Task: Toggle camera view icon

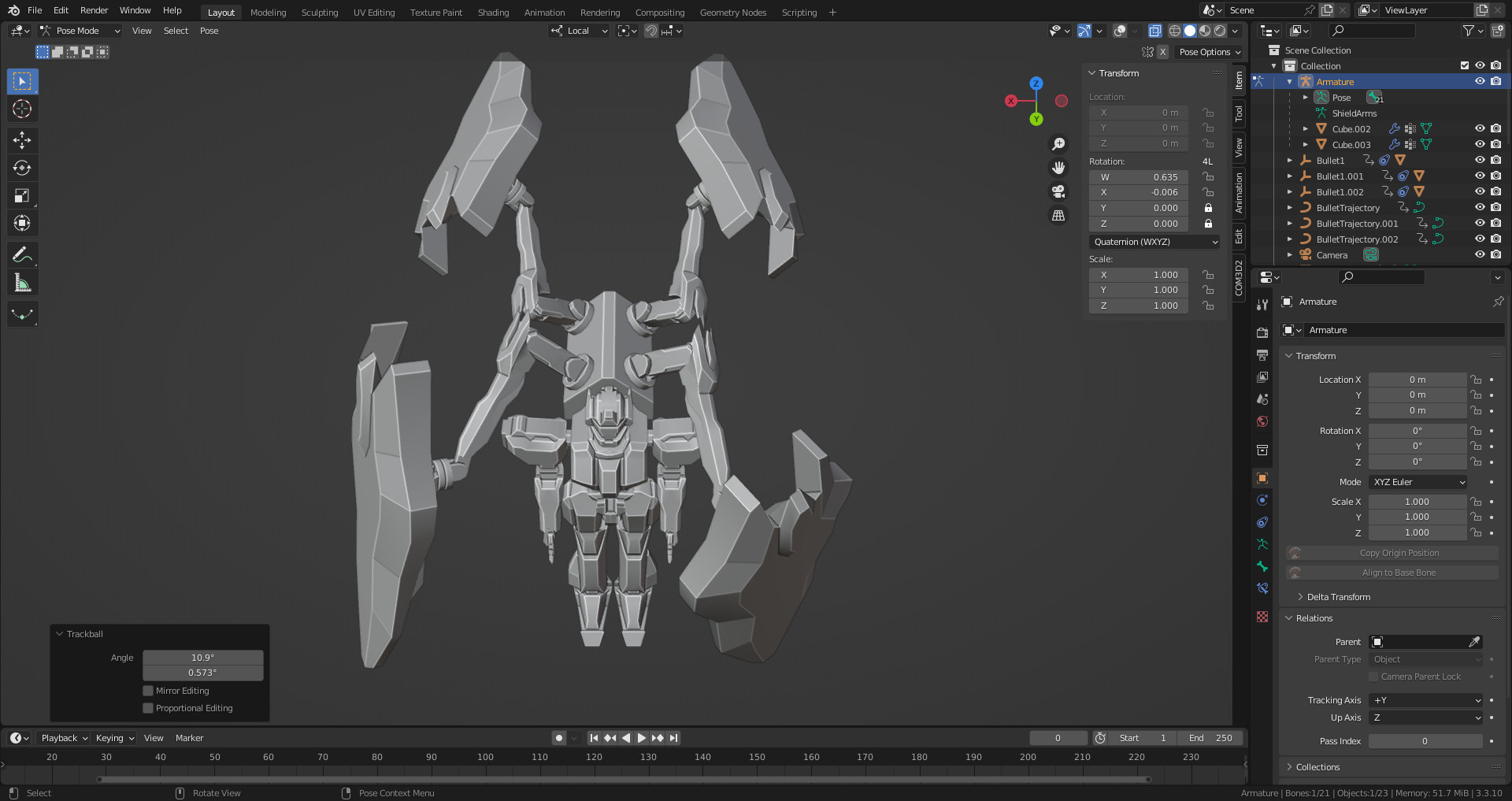Action: [x=1058, y=191]
